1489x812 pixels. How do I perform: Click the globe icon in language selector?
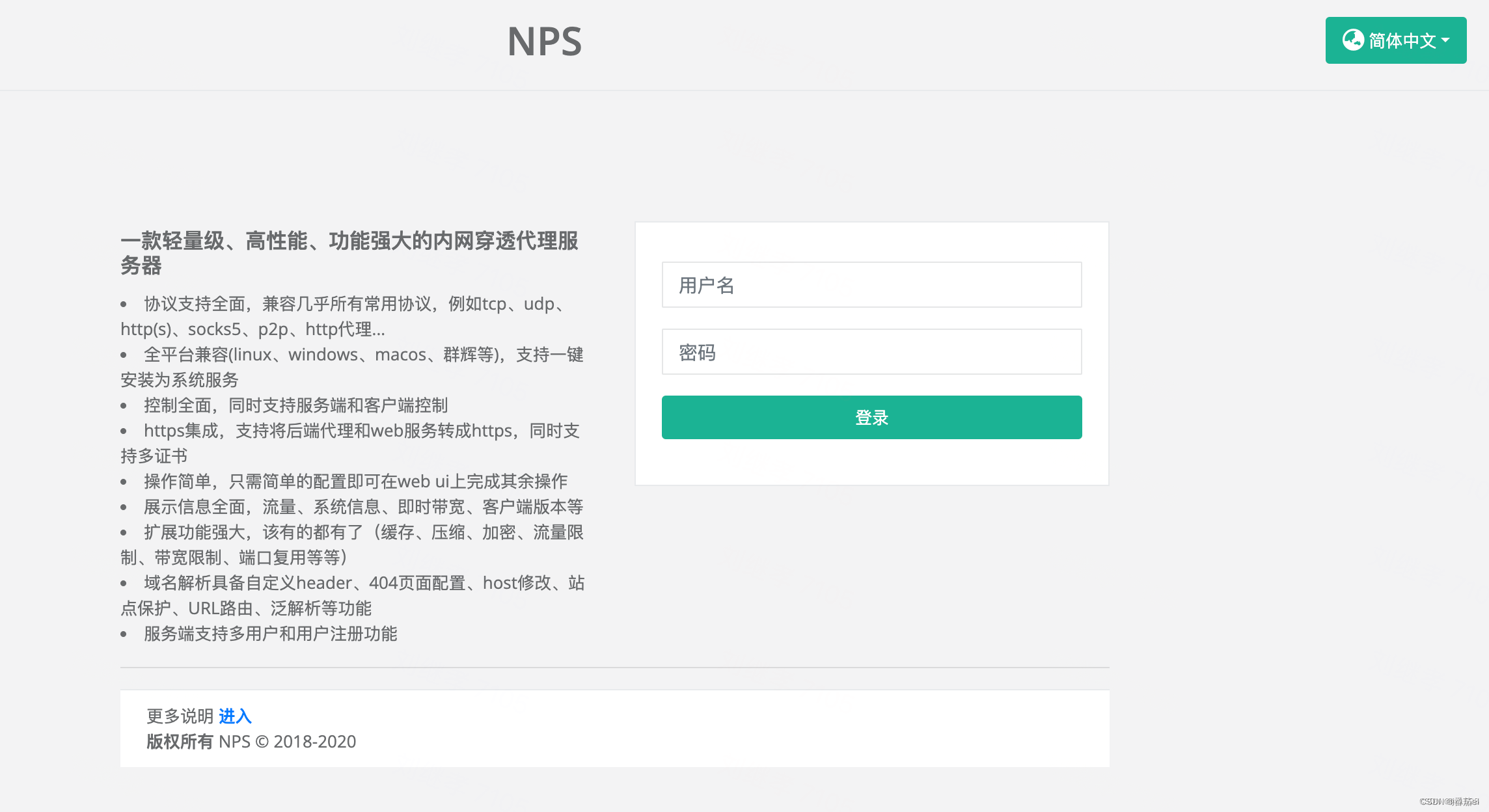pyautogui.click(x=1354, y=40)
